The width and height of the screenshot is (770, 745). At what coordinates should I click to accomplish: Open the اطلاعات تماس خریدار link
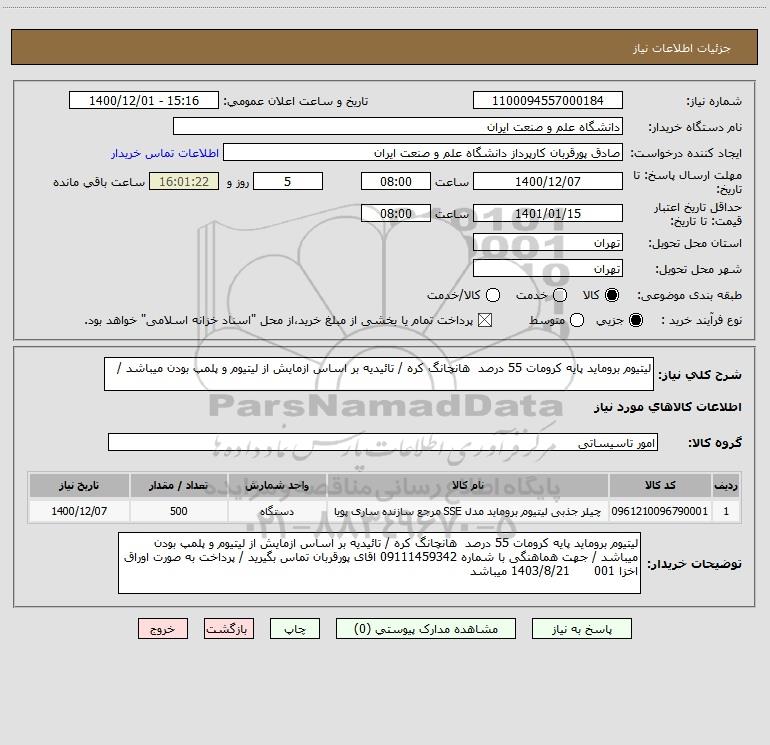[165, 153]
